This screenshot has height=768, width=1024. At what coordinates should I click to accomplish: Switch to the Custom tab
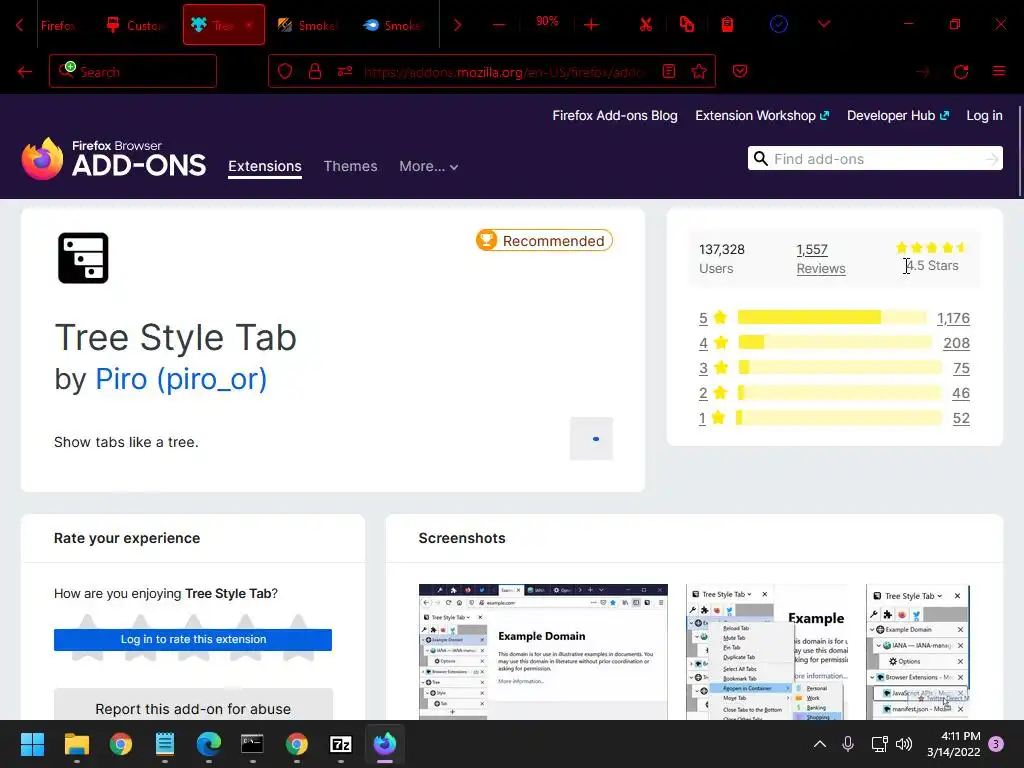[x=135, y=25]
